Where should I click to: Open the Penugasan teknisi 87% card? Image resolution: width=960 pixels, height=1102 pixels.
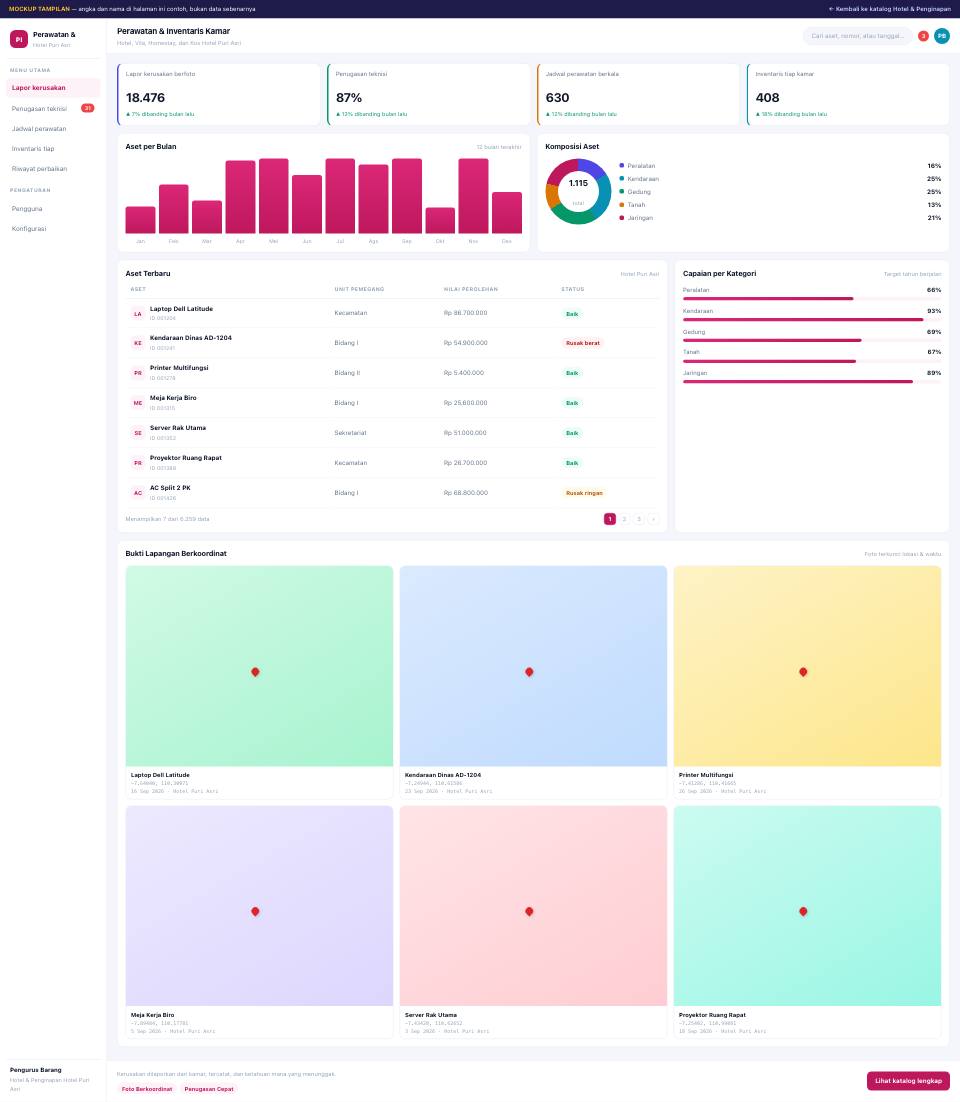[x=429, y=95]
